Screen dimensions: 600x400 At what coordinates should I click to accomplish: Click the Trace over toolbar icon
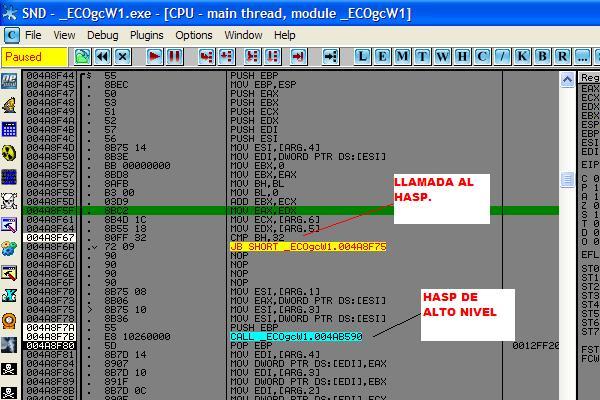point(272,57)
